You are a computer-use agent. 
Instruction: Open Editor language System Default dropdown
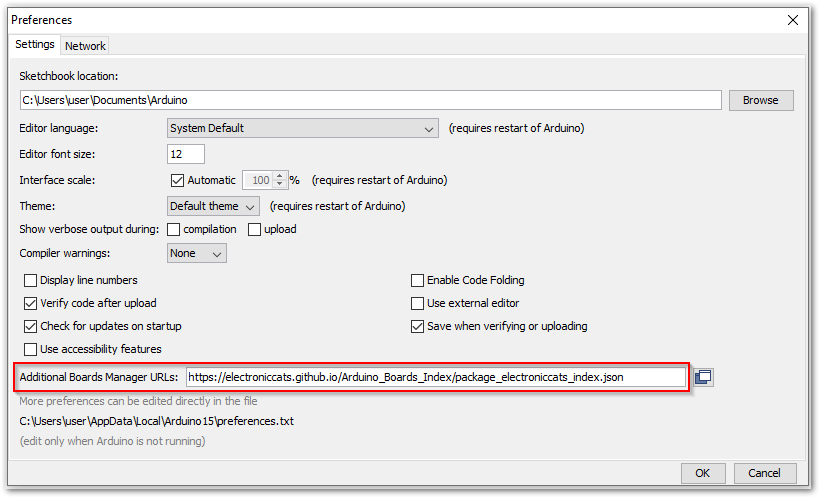[x=303, y=128]
